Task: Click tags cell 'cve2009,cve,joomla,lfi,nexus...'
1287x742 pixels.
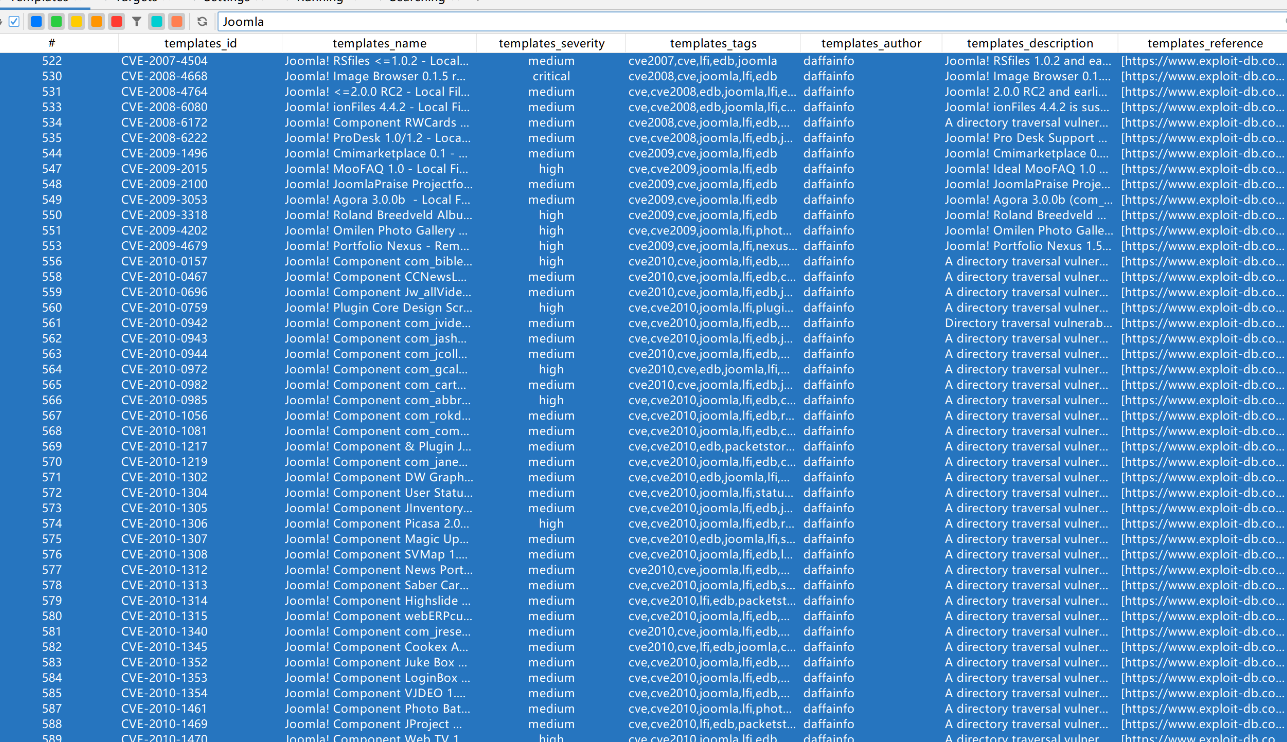Action: pos(713,246)
